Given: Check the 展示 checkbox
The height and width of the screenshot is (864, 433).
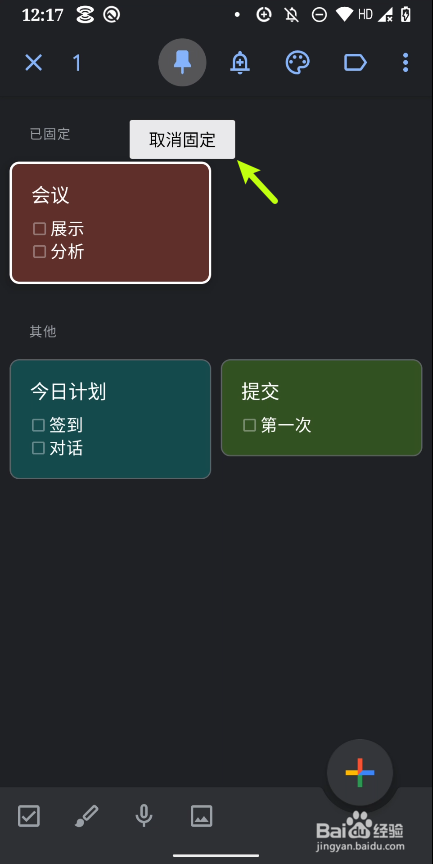Looking at the screenshot, I should coord(39,228).
